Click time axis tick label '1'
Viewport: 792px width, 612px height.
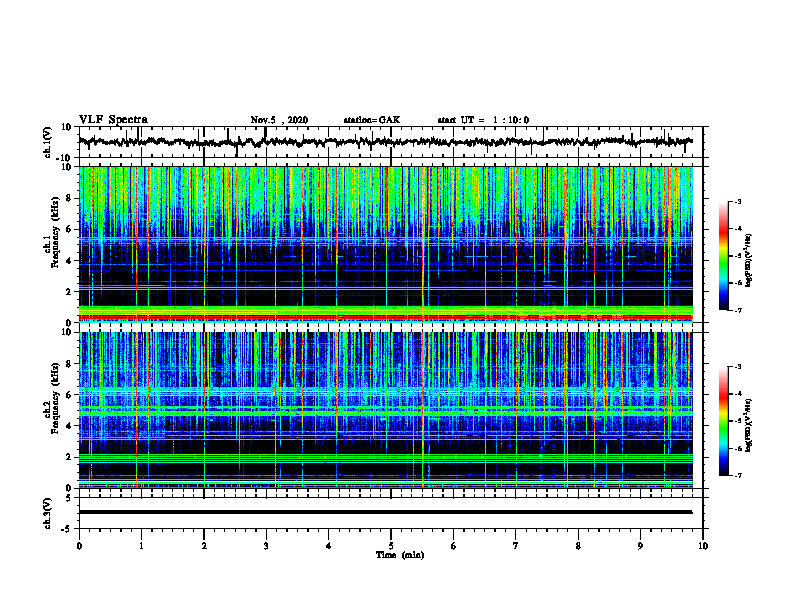(141, 546)
